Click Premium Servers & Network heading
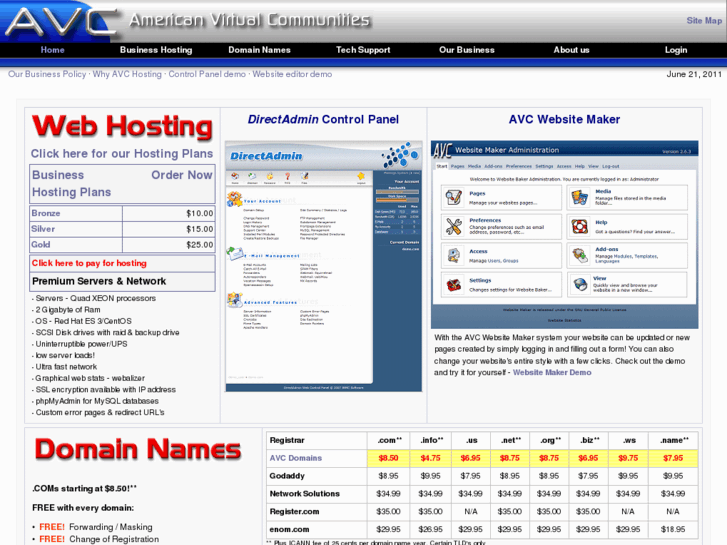Image resolution: width=727 pixels, height=545 pixels. click(99, 281)
